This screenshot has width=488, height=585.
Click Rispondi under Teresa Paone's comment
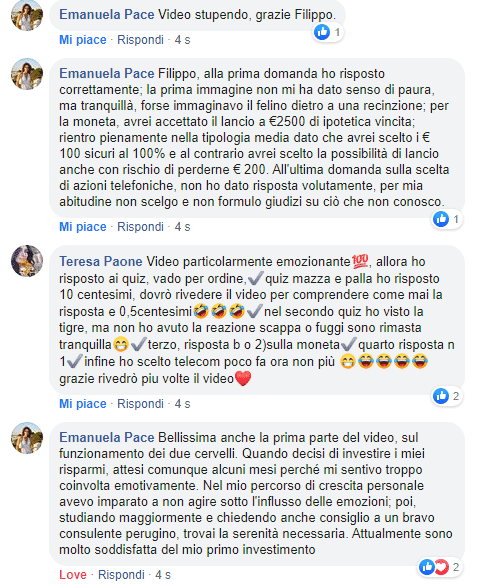(140, 404)
